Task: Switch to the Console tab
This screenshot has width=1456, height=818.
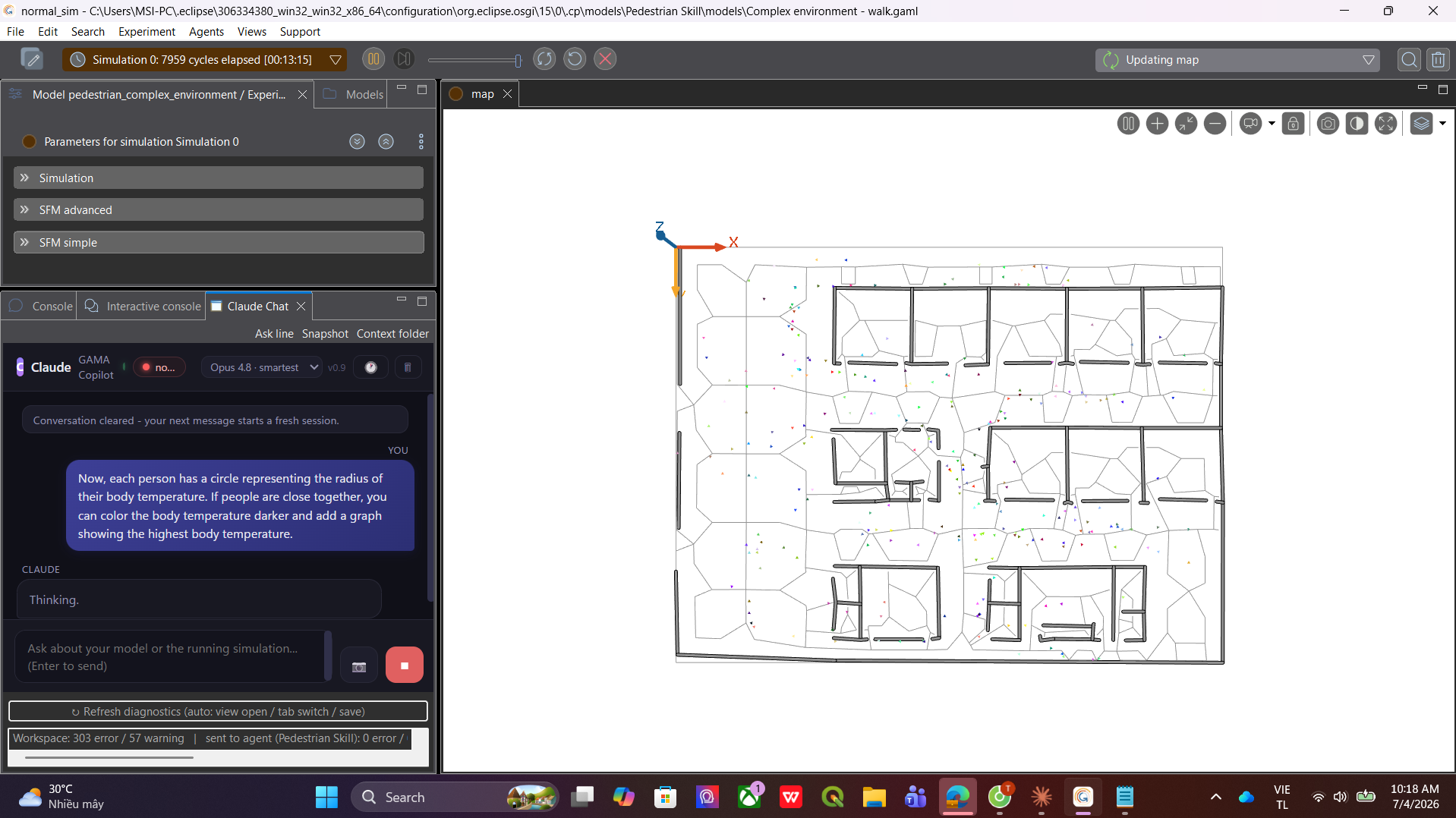Action: 40,306
